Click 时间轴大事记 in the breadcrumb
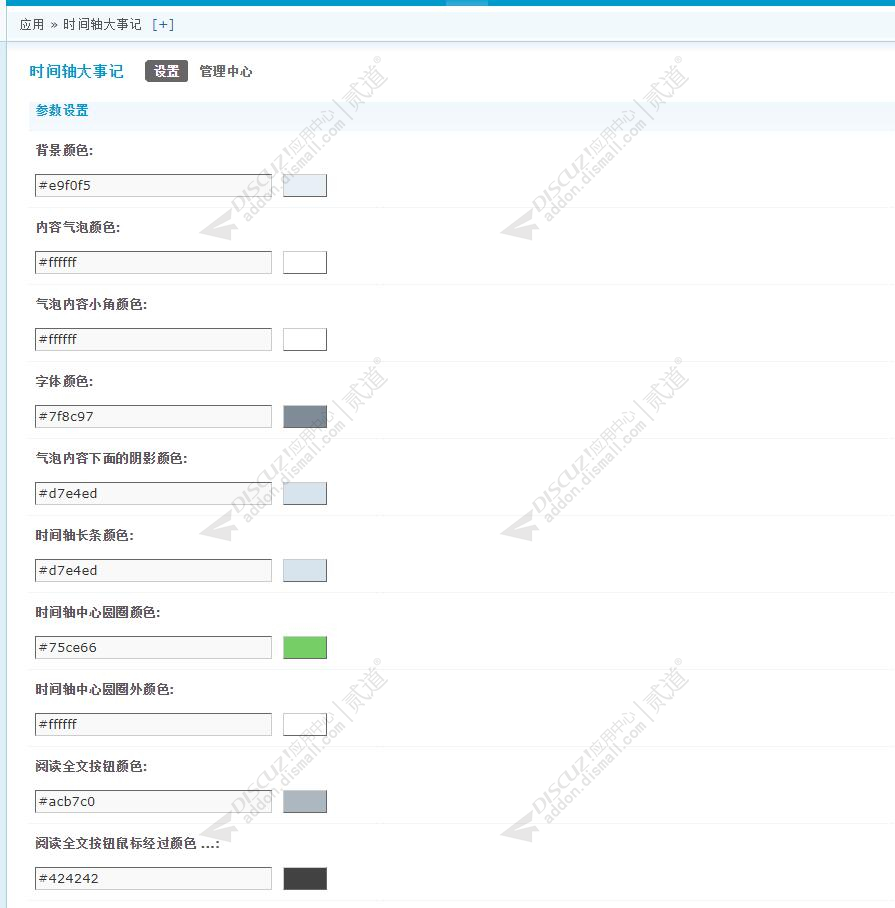Screen dimensions: 895x908 102,24
